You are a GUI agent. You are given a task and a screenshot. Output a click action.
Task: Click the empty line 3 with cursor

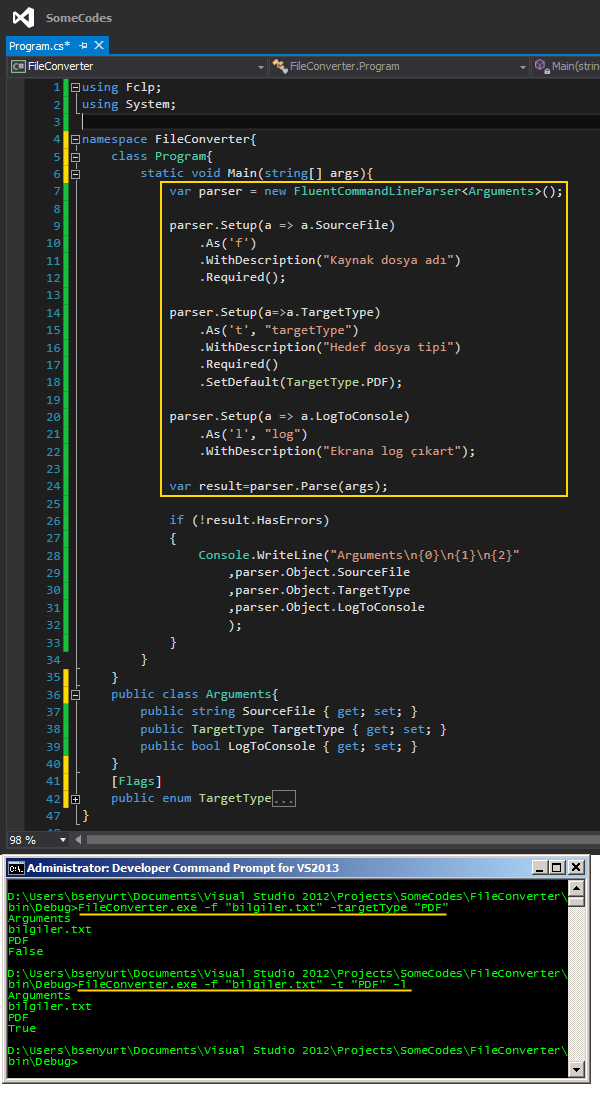pyautogui.click(x=340, y=122)
